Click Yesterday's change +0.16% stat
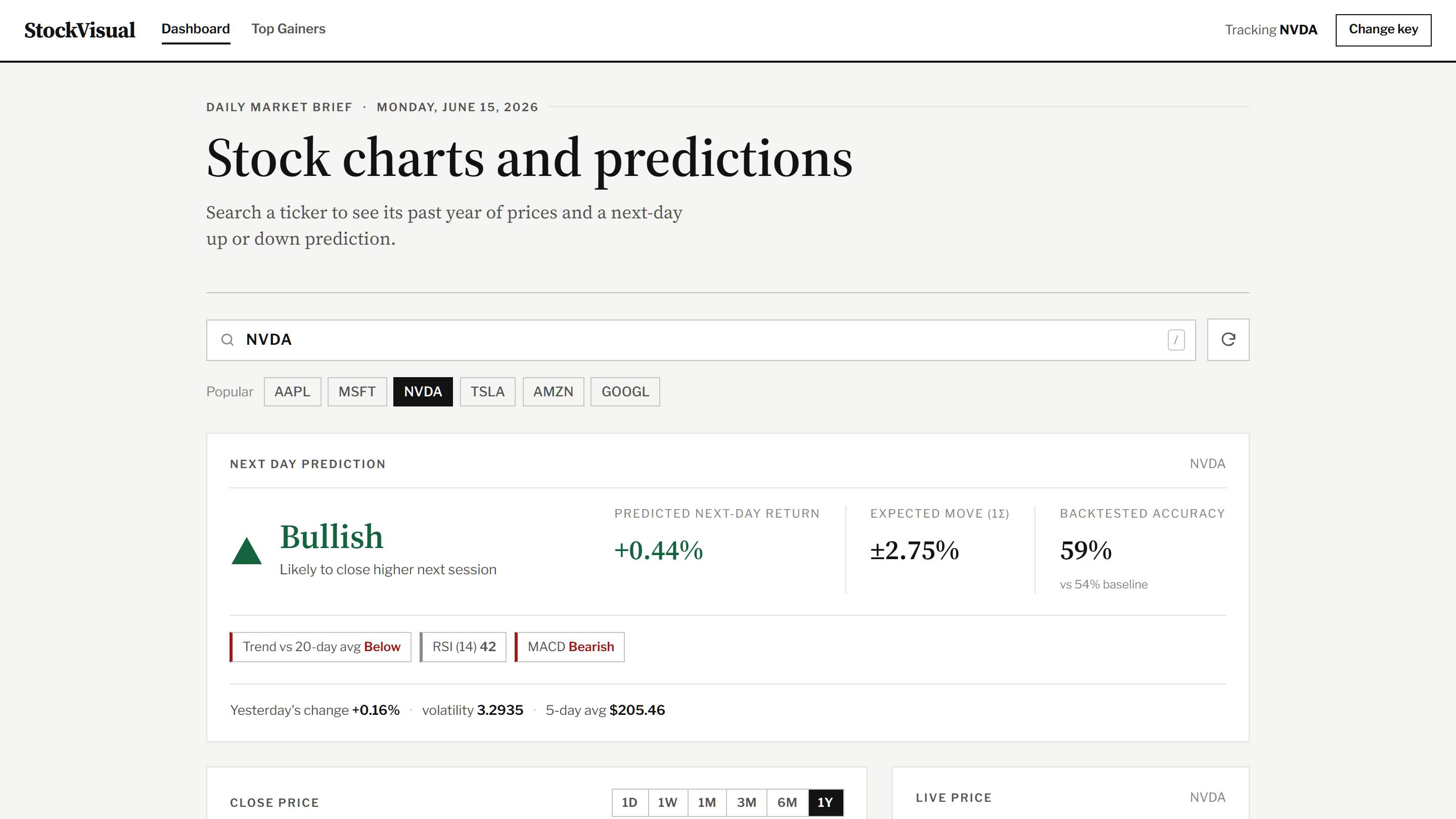Image resolution: width=1456 pixels, height=819 pixels. [x=315, y=710]
